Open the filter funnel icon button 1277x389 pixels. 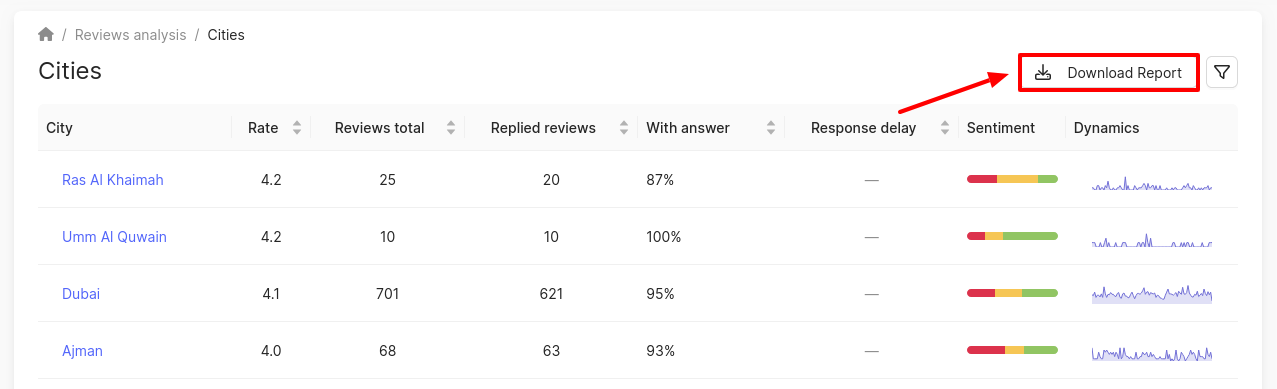1222,72
